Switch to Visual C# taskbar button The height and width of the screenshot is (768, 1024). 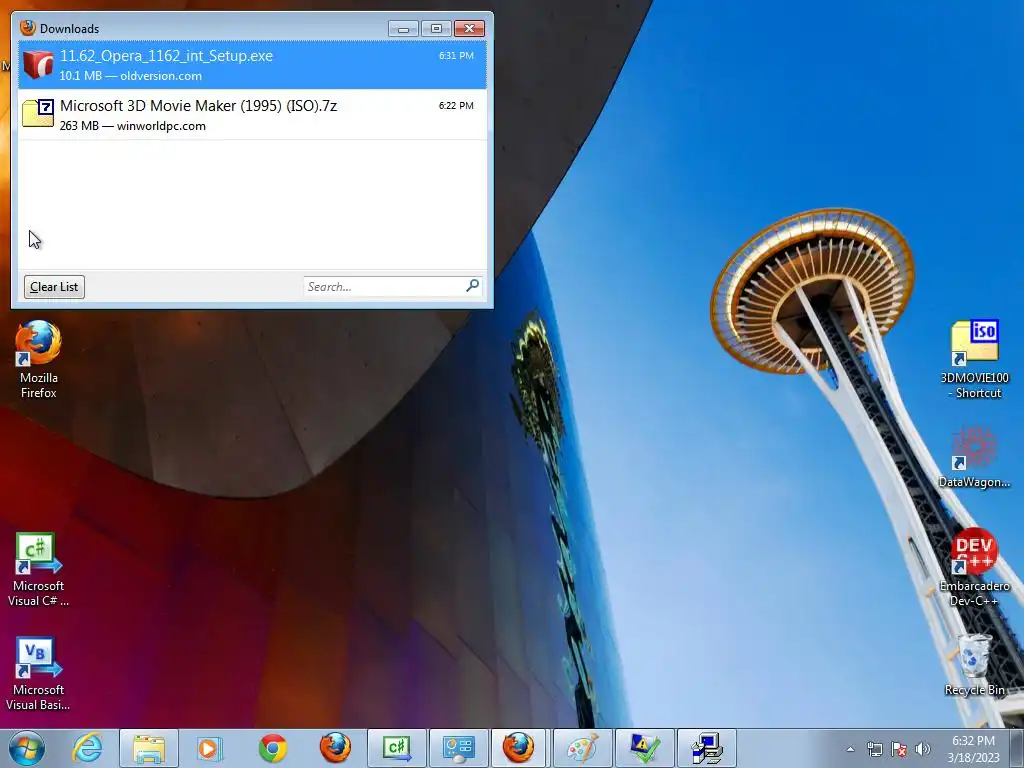397,748
